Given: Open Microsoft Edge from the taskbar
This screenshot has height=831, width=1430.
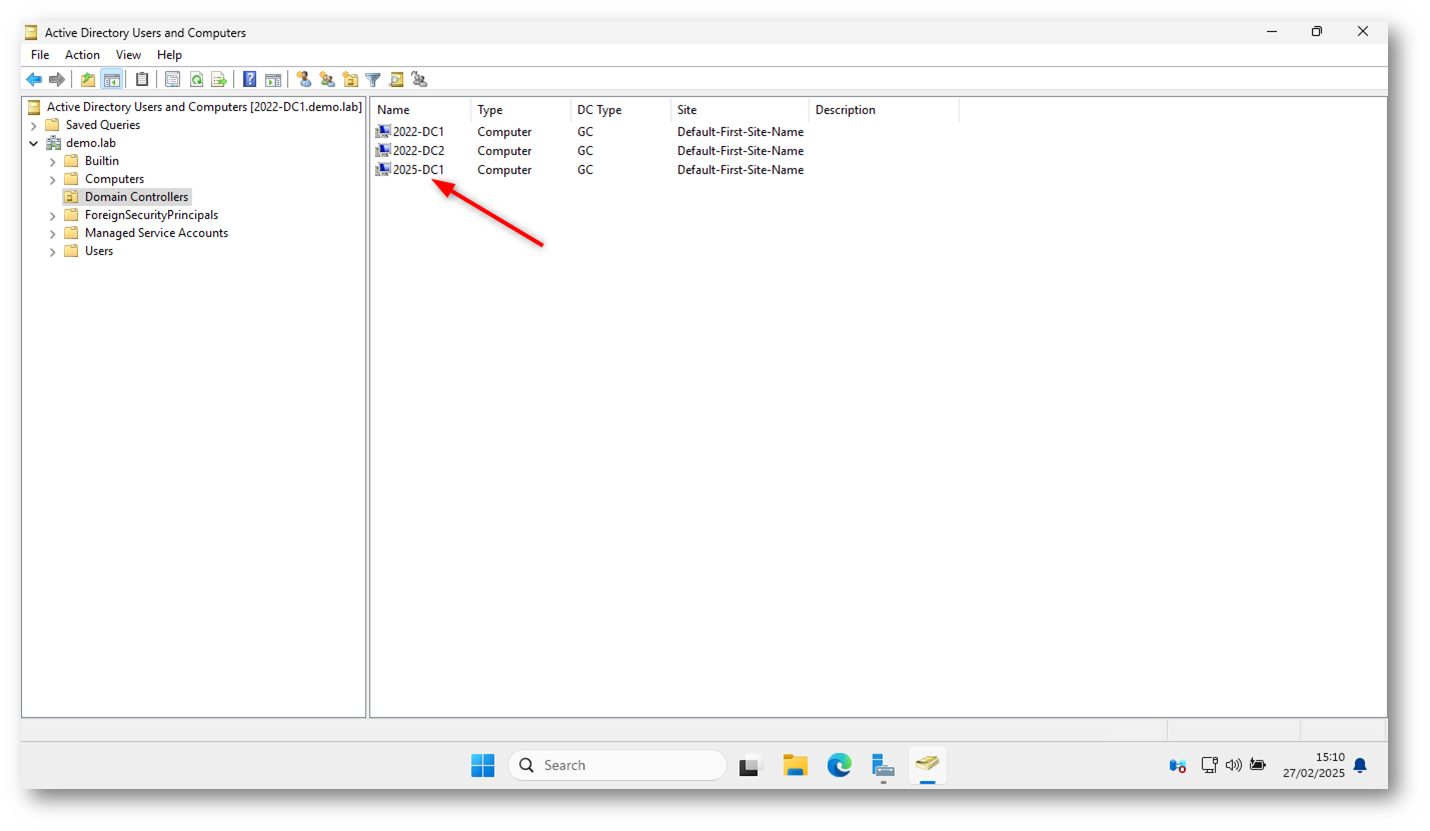Looking at the screenshot, I should point(839,765).
